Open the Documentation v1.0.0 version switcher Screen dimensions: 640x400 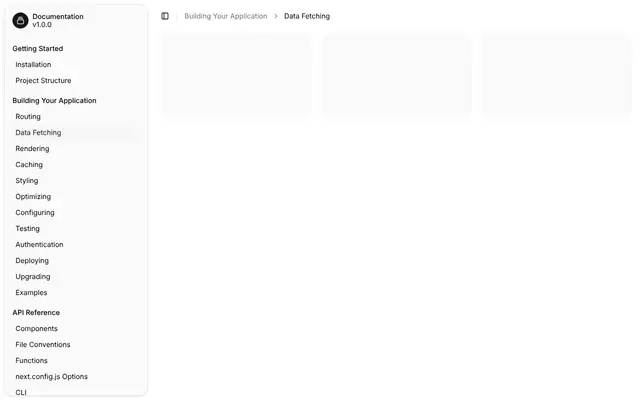[x=76, y=20]
